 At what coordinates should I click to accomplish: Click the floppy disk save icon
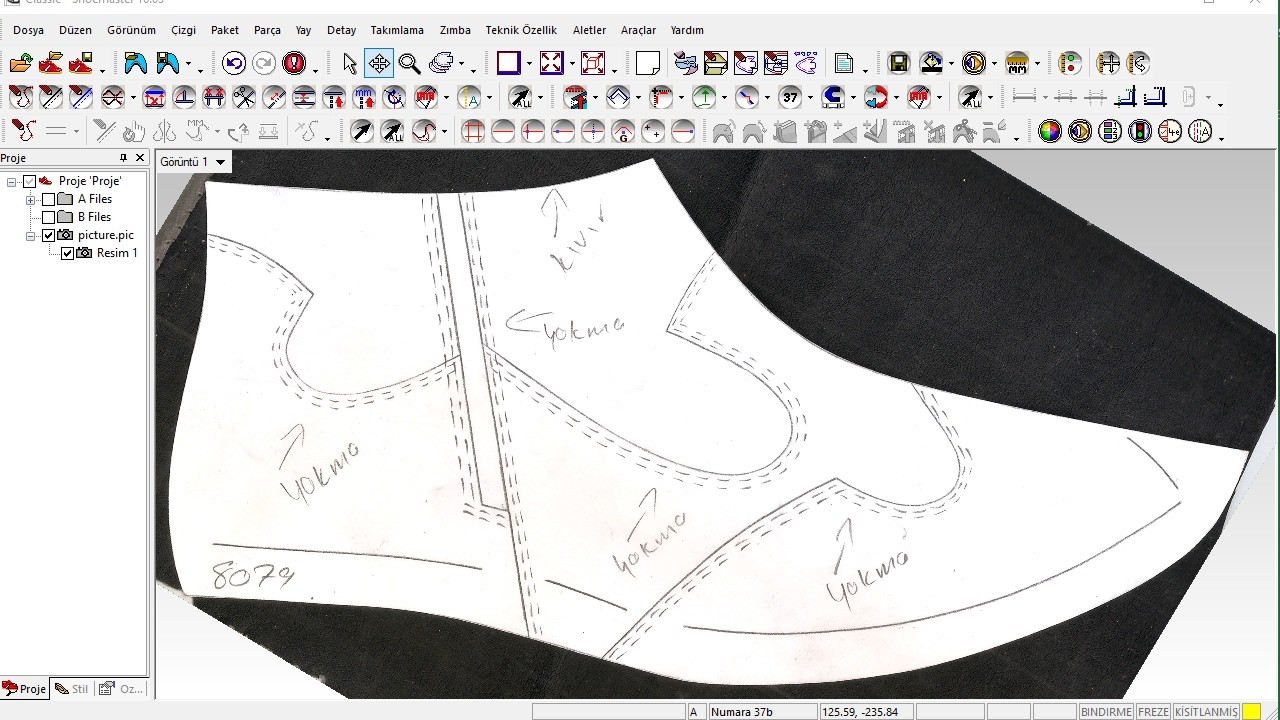[x=898, y=64]
